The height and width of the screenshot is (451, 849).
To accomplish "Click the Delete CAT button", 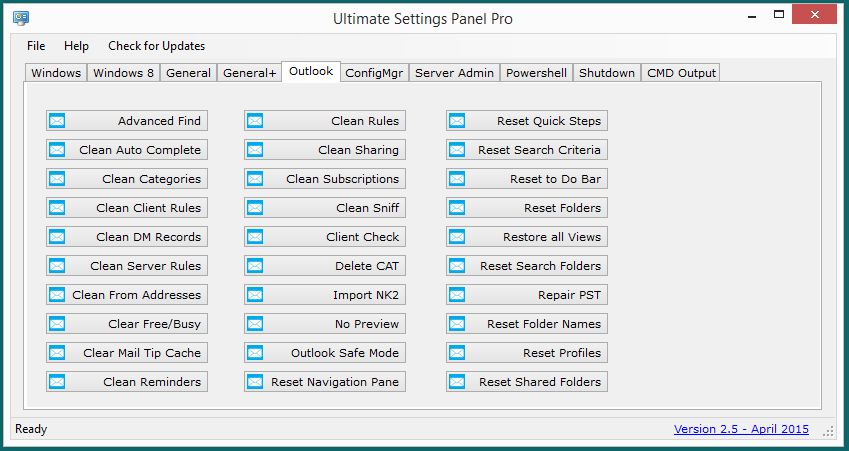I will click(x=325, y=266).
